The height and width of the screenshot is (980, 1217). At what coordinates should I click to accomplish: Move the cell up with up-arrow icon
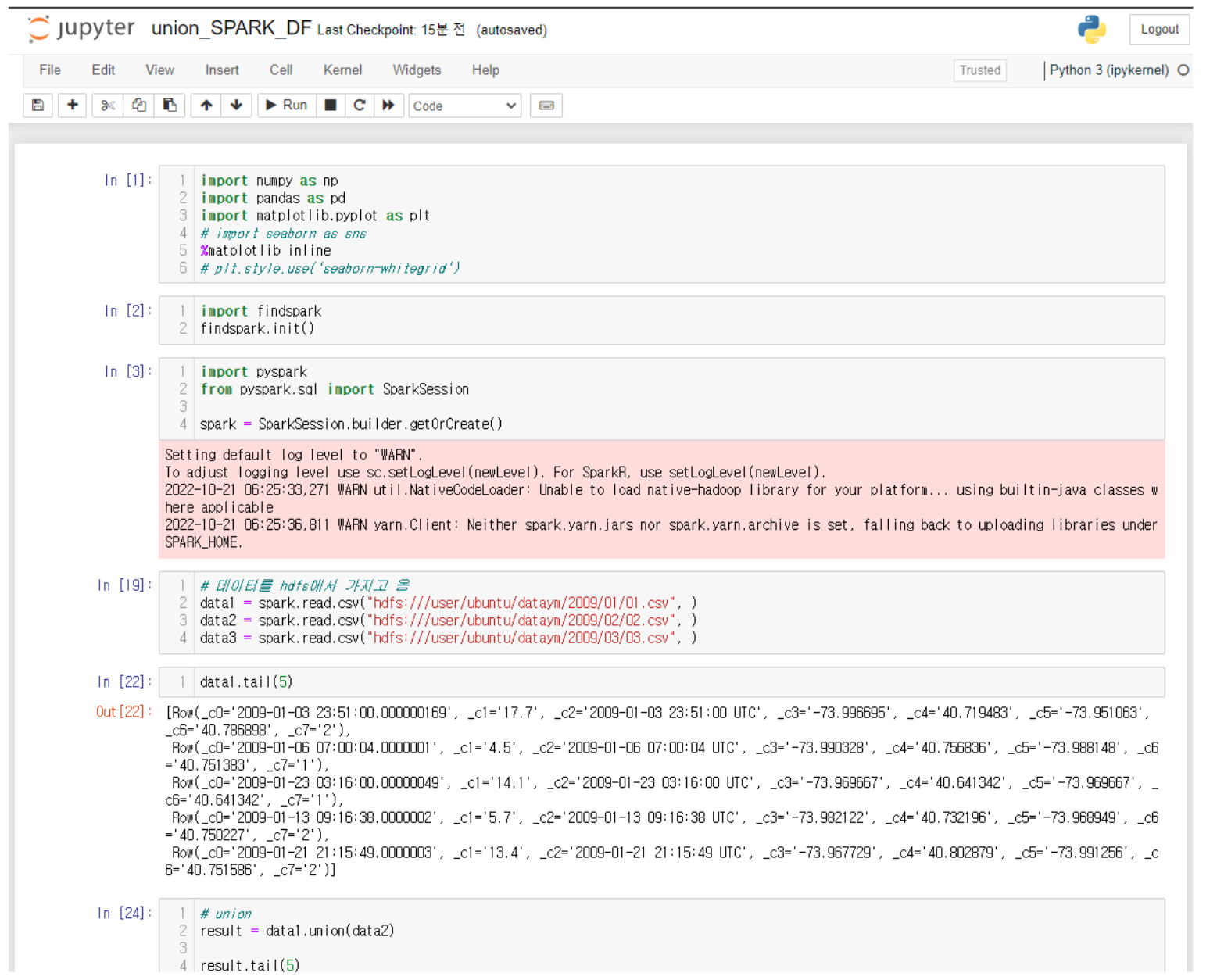[206, 106]
